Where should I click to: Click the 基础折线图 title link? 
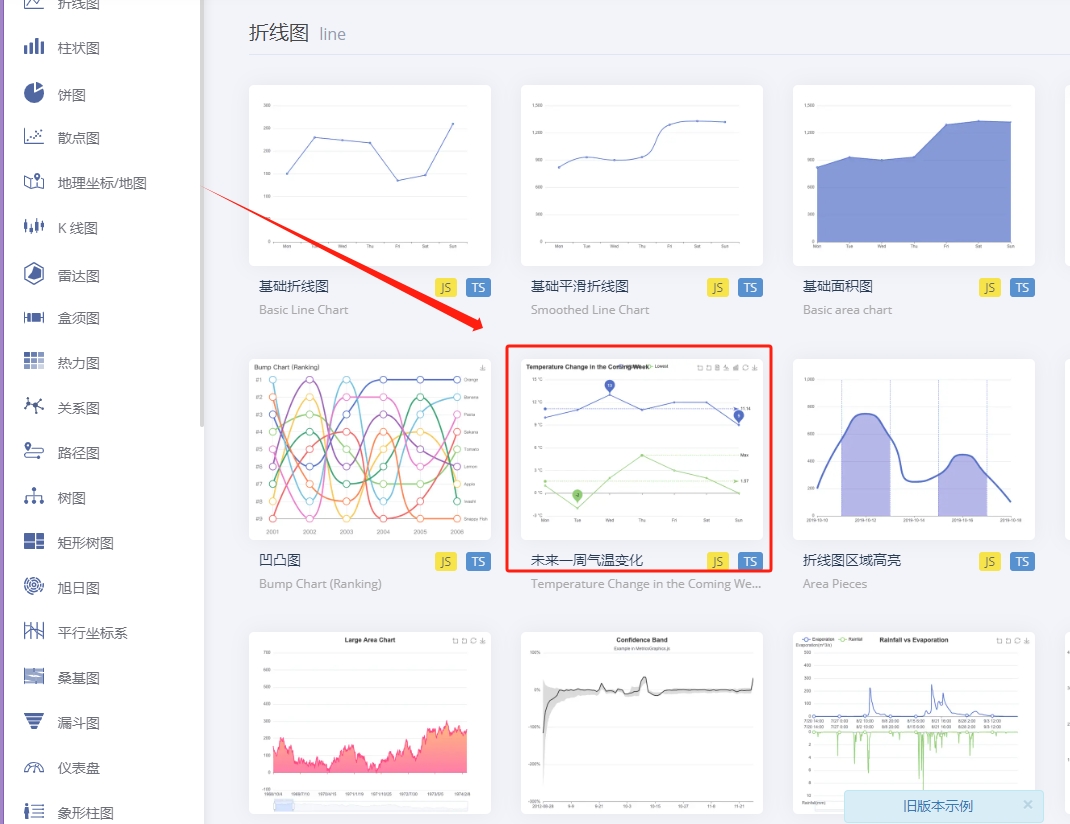(x=294, y=286)
